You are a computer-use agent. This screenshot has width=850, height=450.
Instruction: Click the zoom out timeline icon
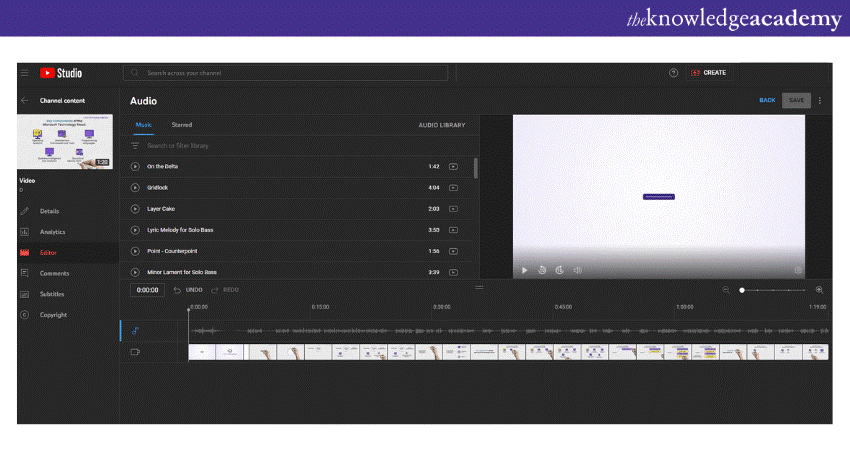pyautogui.click(x=726, y=289)
